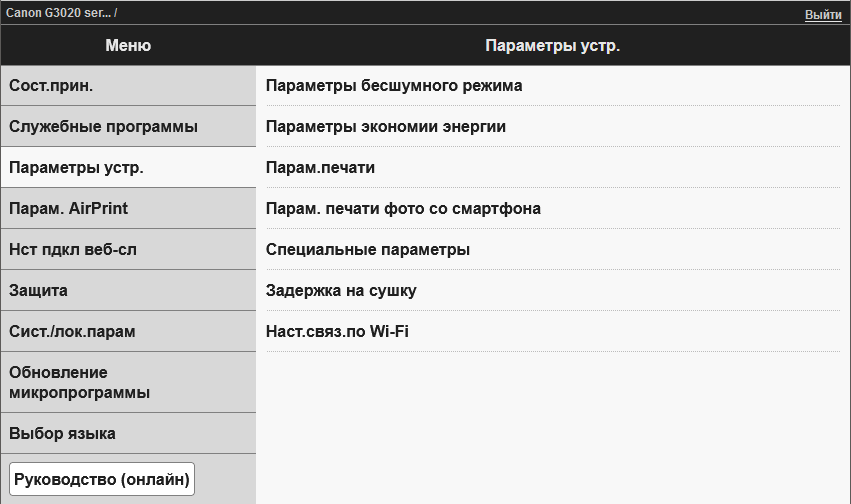851x504 pixels.
Task: Open Парам. печати фото со смартфона
Action: tap(403, 209)
